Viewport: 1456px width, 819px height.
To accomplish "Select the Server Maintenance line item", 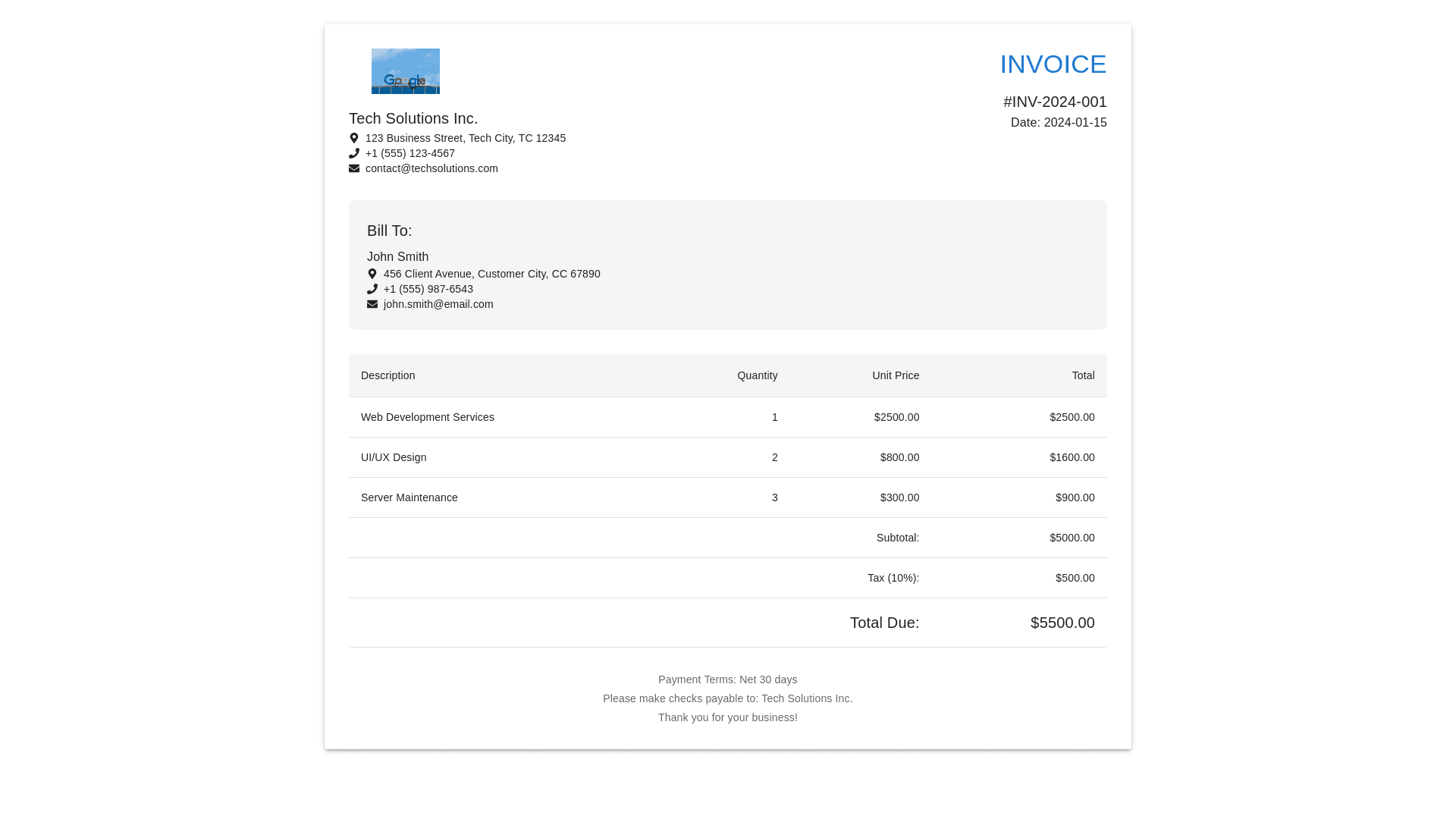I will point(409,497).
